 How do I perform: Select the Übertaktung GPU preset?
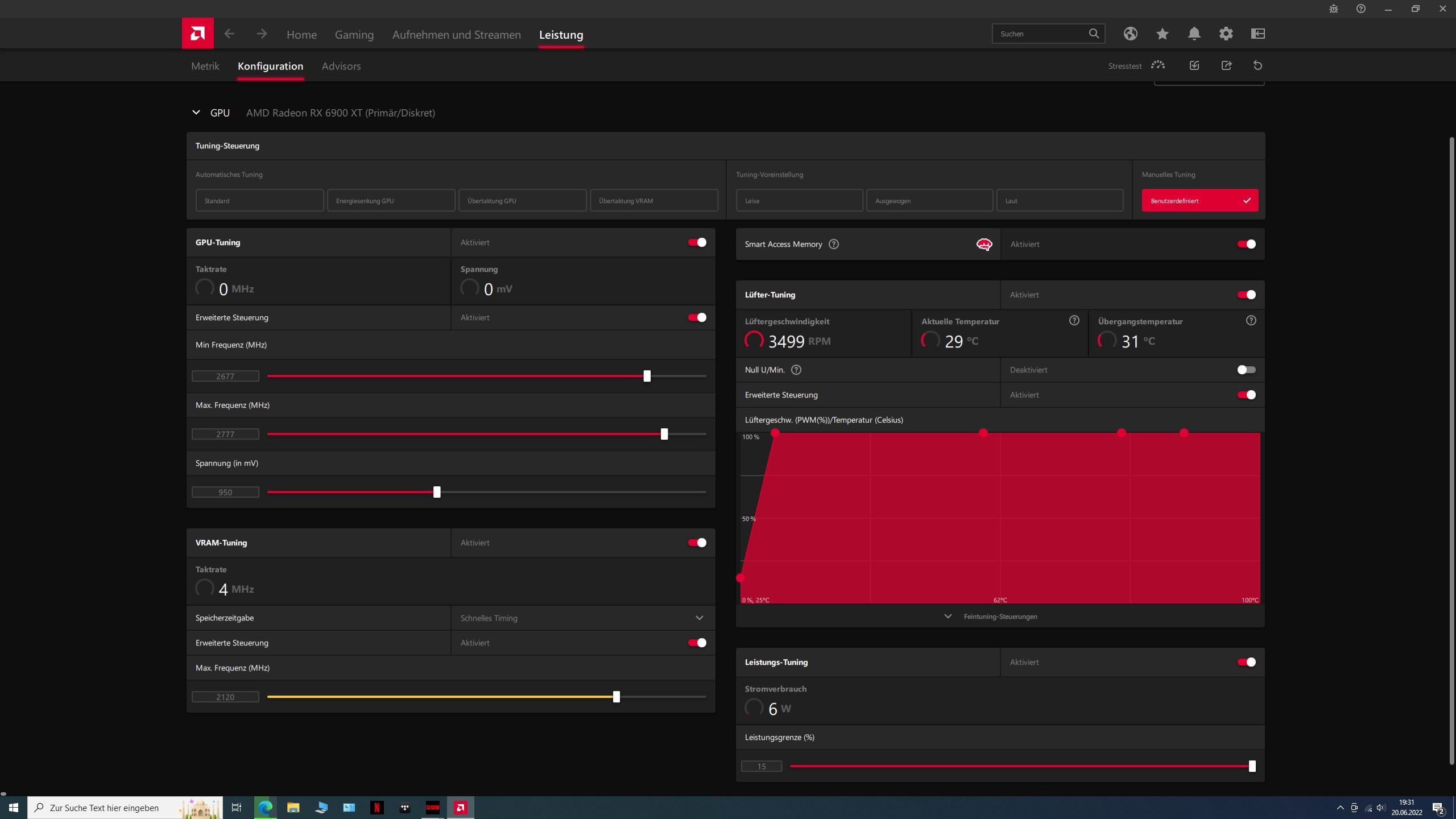point(522,201)
